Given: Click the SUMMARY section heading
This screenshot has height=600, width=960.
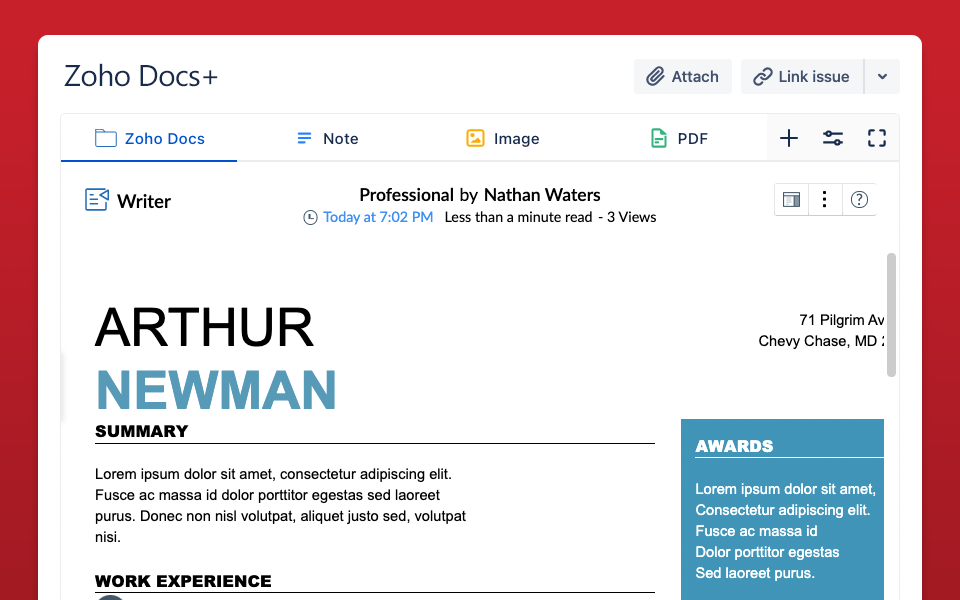Looking at the screenshot, I should click(x=141, y=431).
